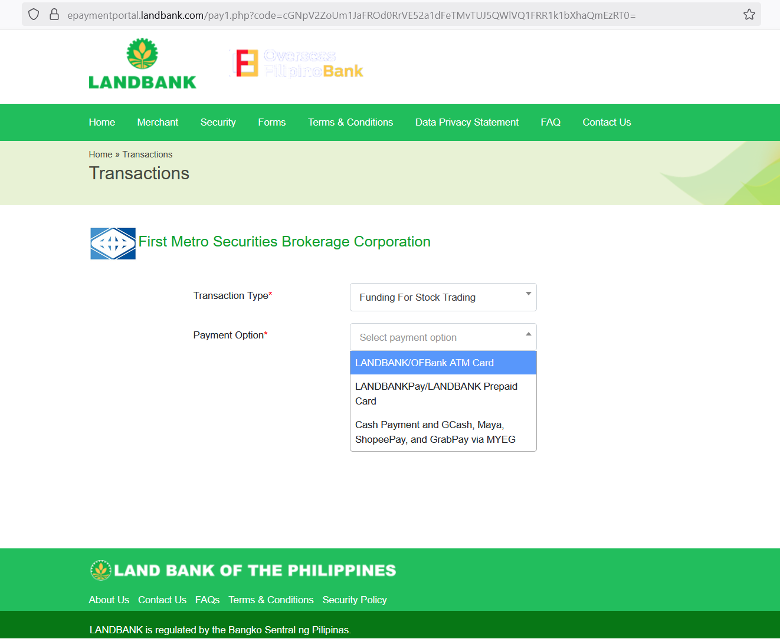Click the padlock site security icon
Screen dimensions: 780x640
pos(54,14)
